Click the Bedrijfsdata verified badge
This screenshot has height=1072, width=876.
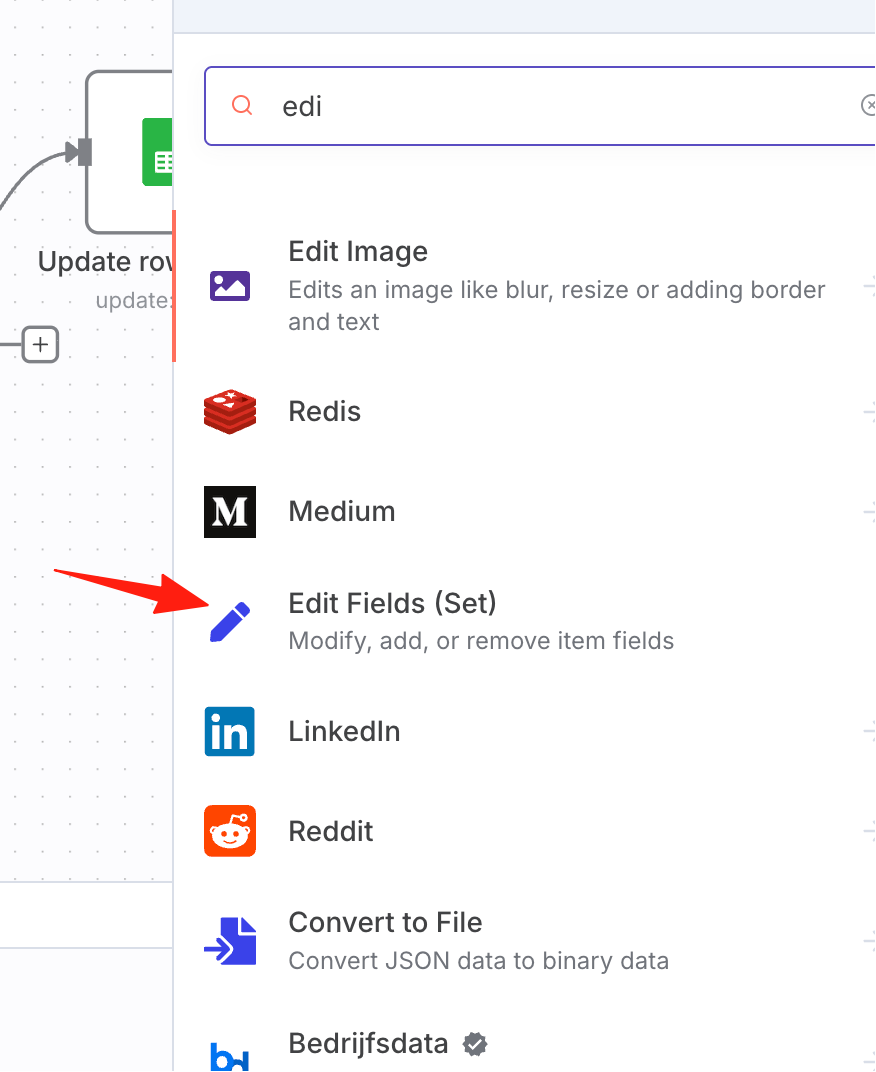tap(475, 1044)
